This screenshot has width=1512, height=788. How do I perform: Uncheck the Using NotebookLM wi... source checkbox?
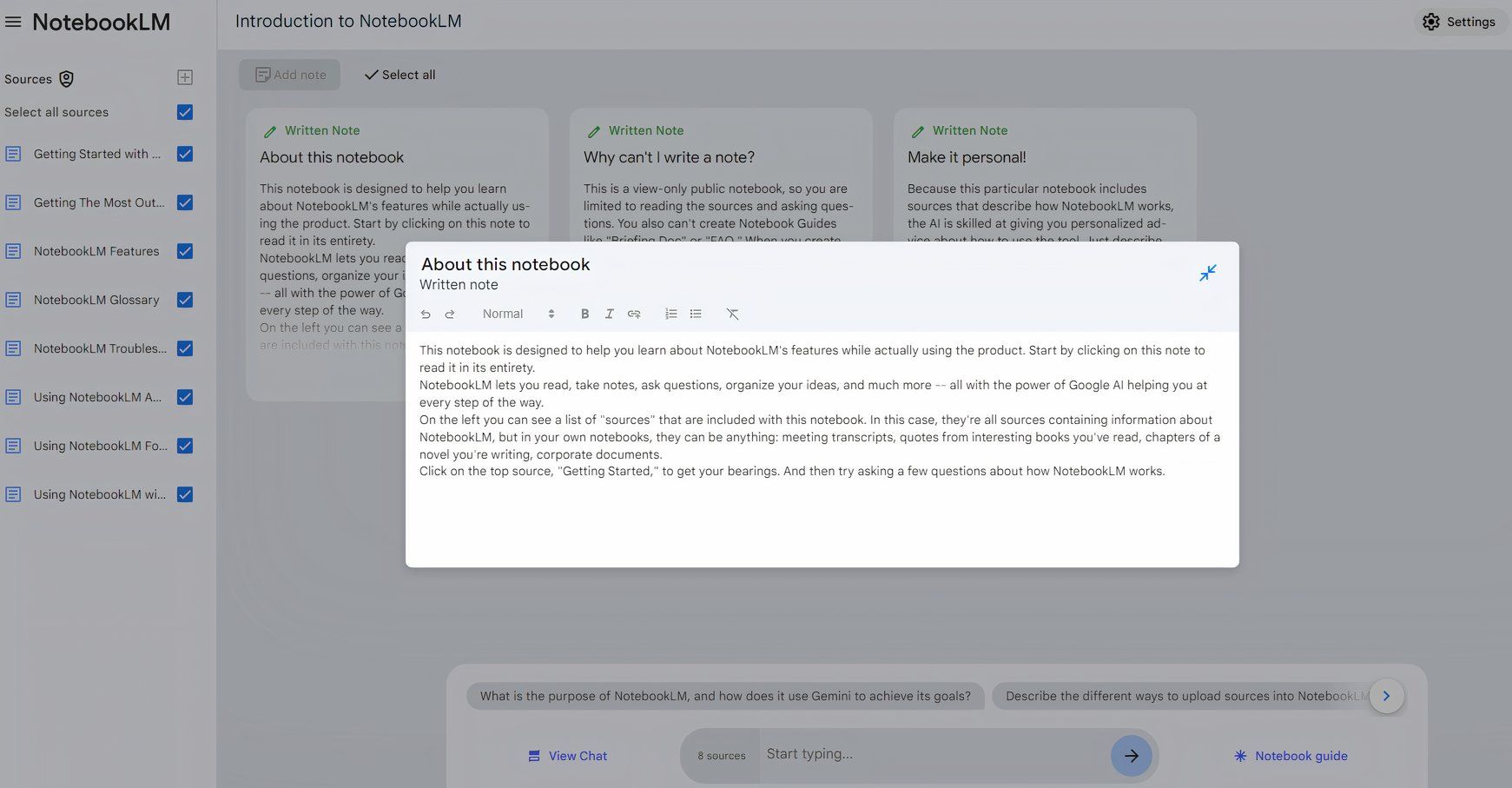click(185, 494)
